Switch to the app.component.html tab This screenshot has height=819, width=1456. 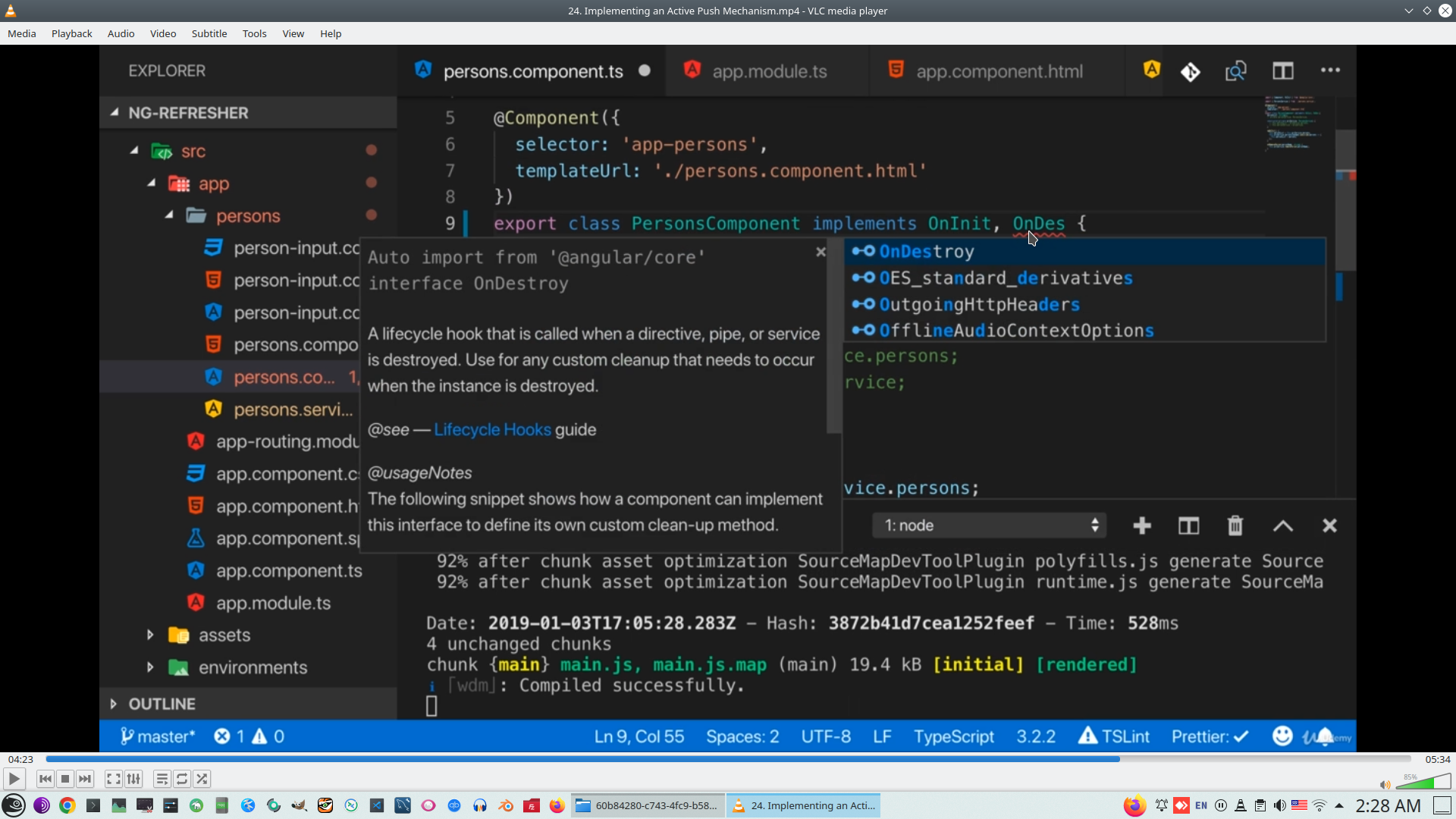coord(999,71)
